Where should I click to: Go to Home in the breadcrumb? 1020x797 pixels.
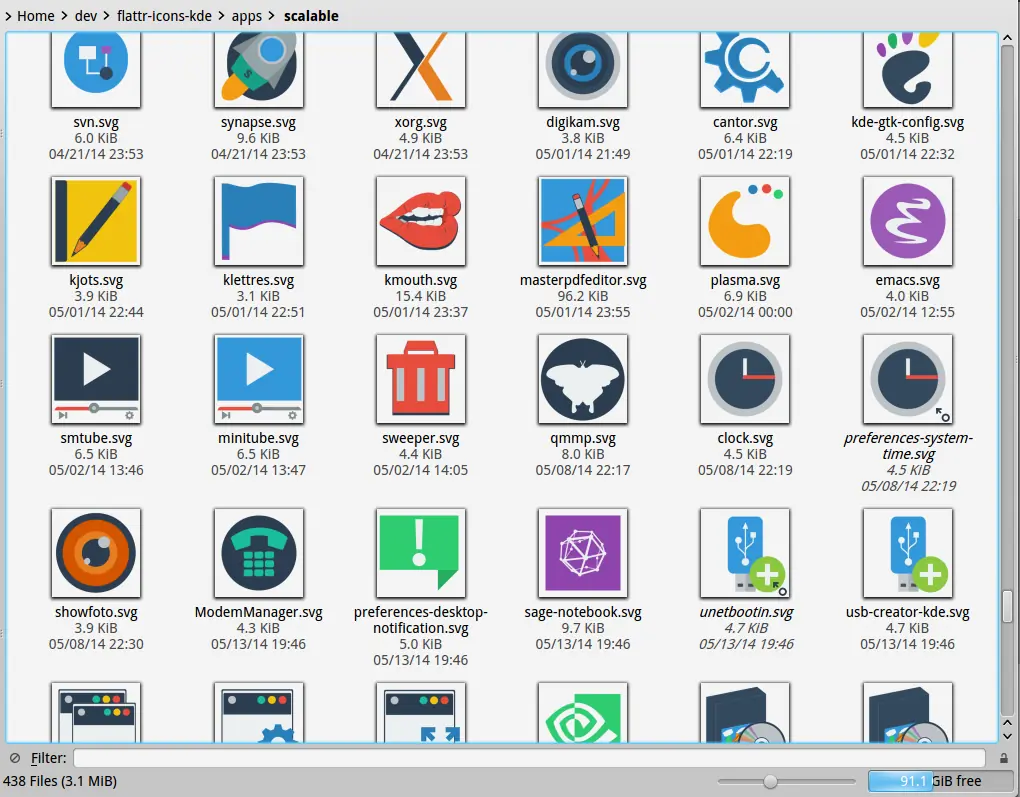pyautogui.click(x=36, y=16)
